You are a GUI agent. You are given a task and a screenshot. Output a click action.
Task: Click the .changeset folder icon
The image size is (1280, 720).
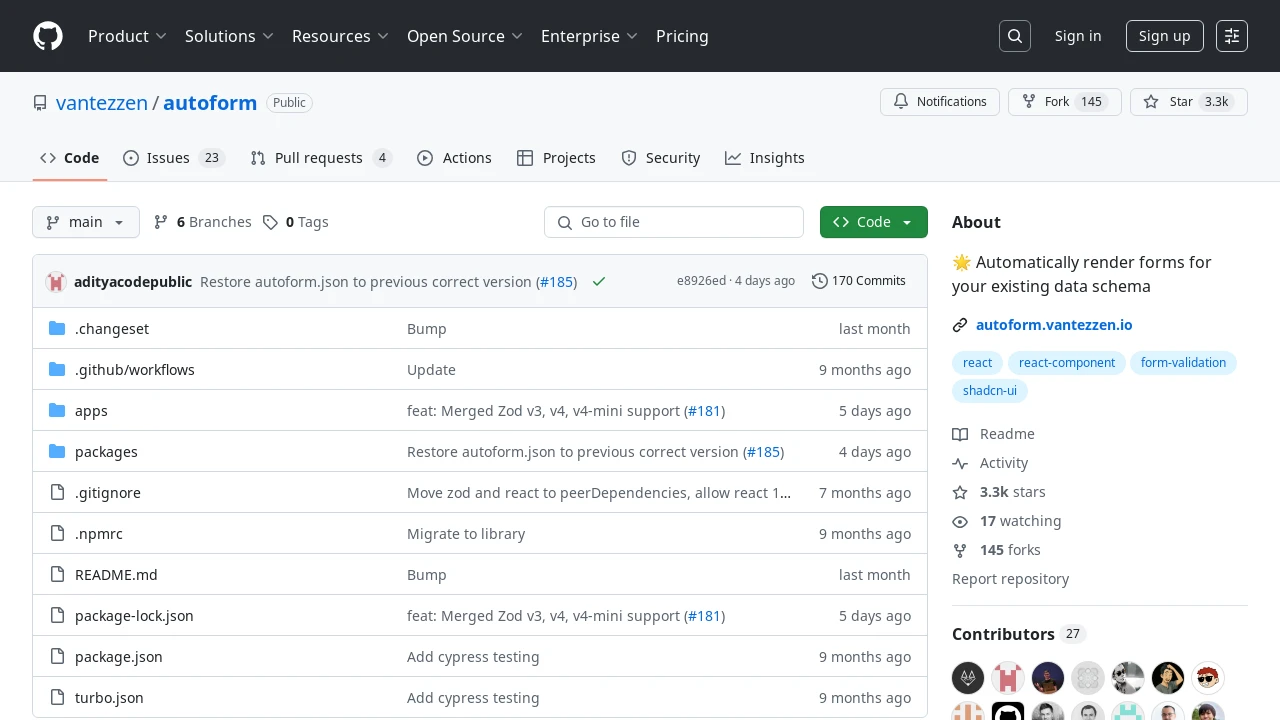57,329
